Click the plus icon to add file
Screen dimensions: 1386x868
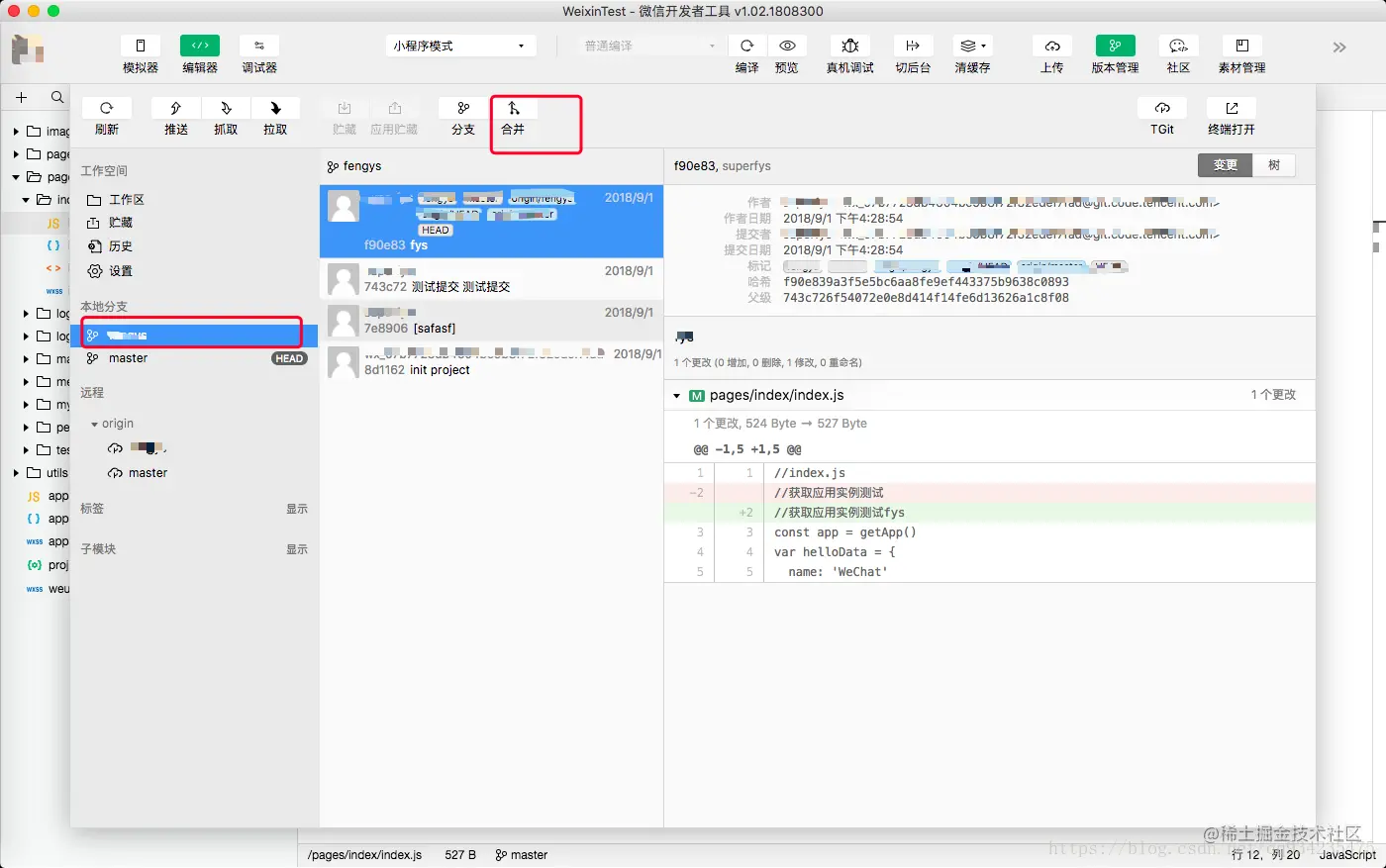tap(21, 97)
